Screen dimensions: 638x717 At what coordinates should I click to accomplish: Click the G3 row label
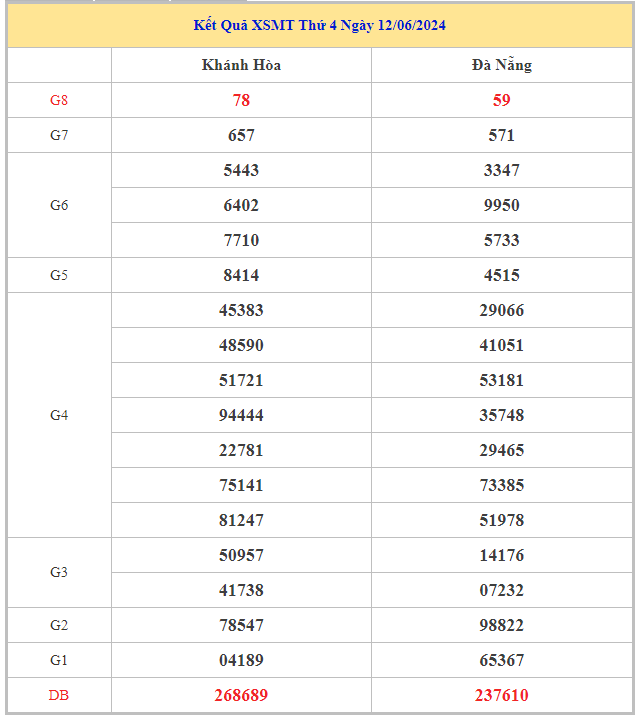(59, 572)
